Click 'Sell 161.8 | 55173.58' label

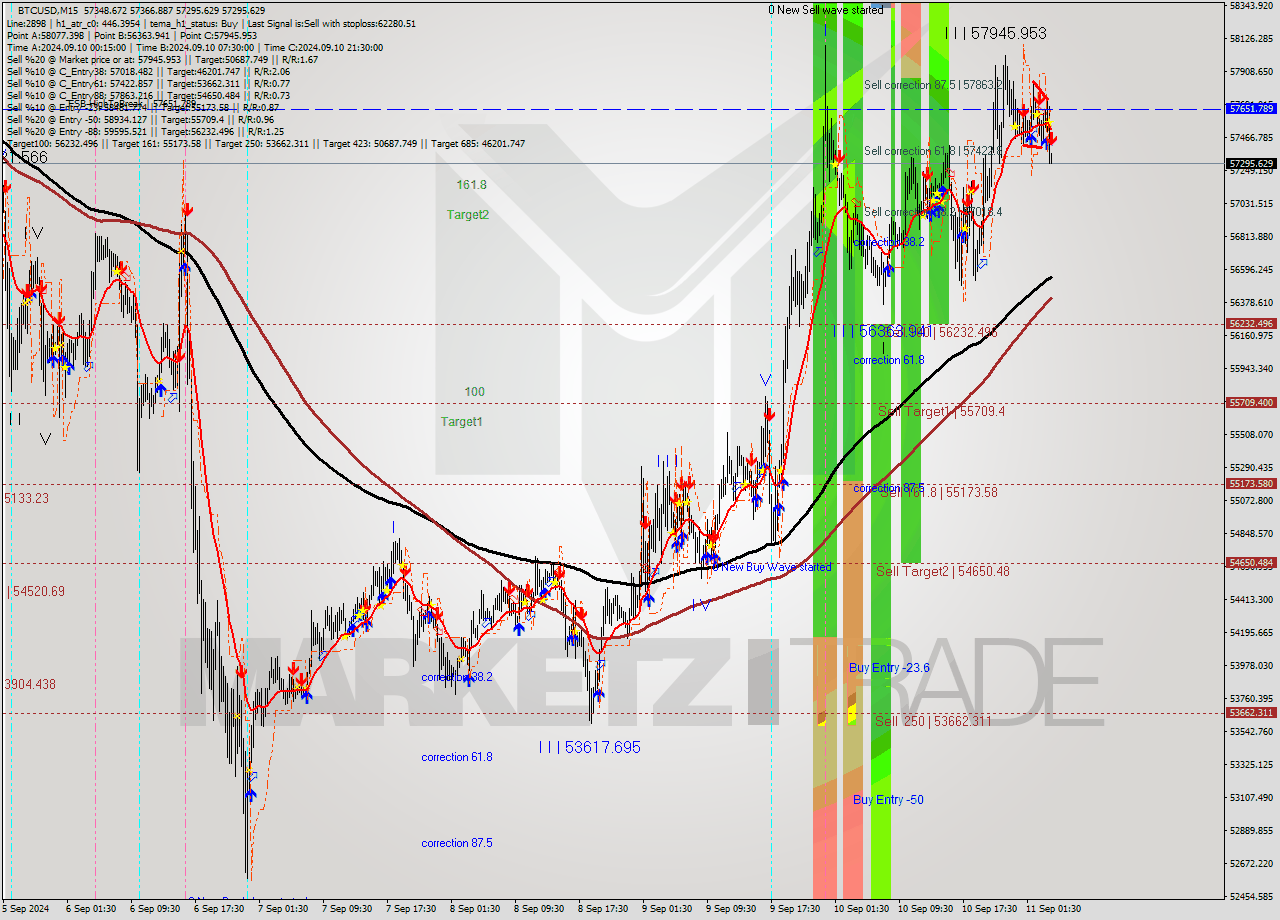(939, 492)
